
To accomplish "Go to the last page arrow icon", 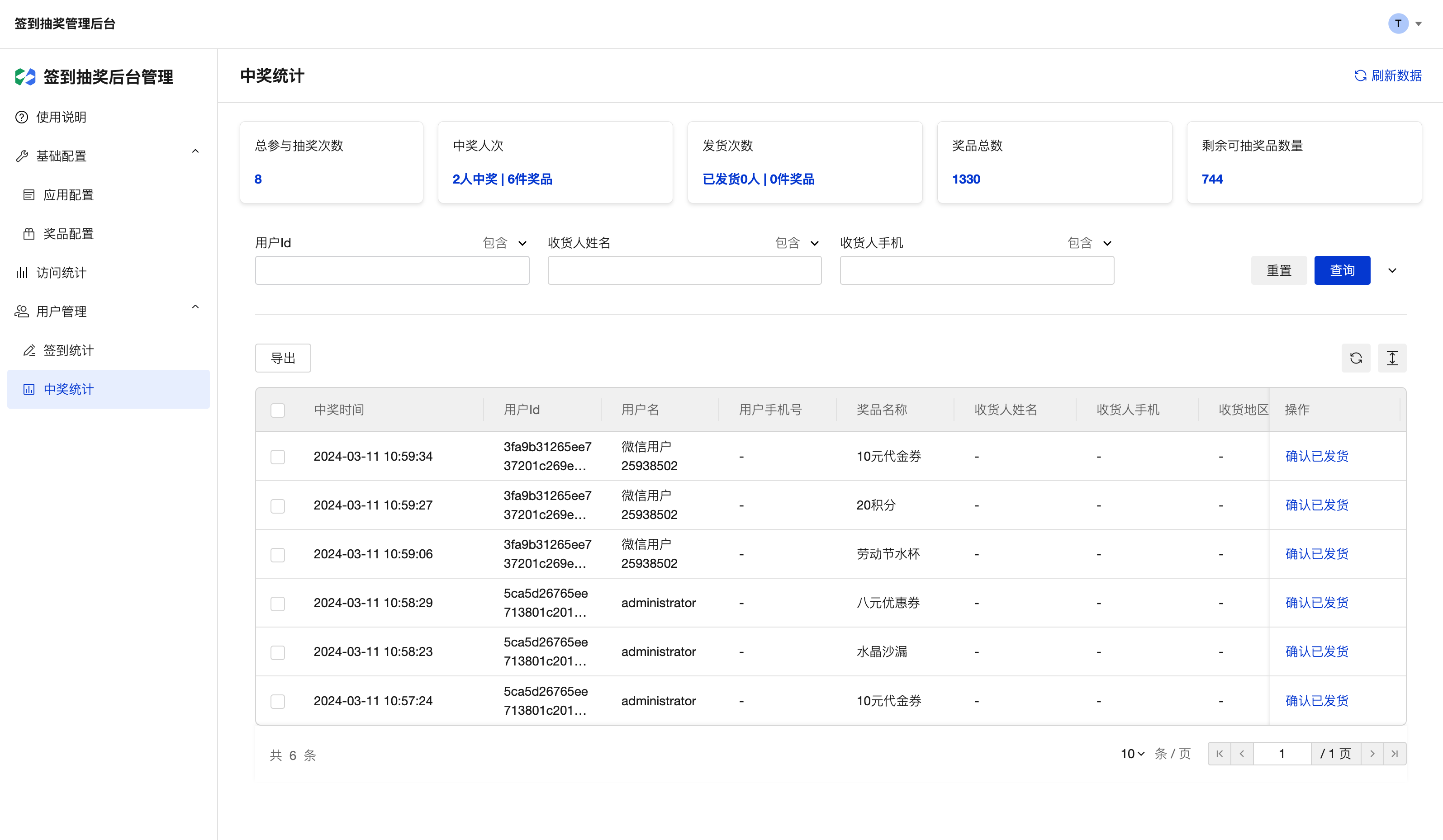I will point(1395,754).
